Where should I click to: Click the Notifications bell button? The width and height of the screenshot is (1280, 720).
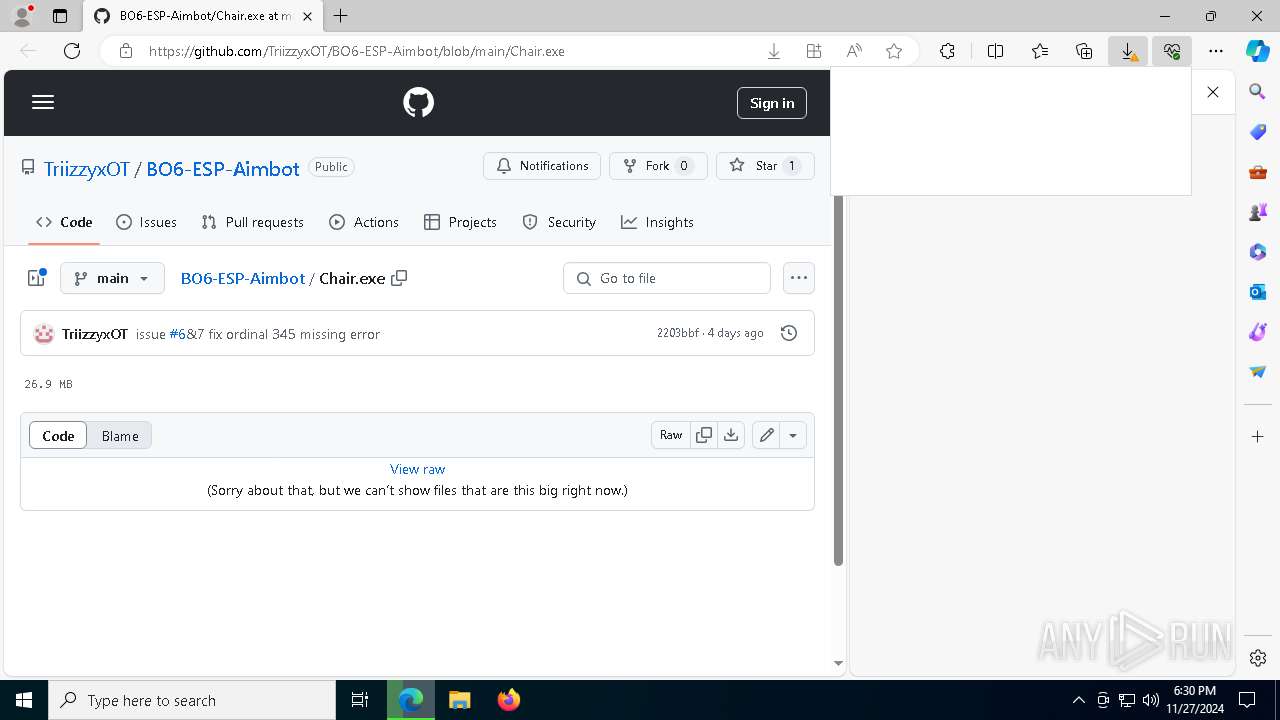pos(542,166)
